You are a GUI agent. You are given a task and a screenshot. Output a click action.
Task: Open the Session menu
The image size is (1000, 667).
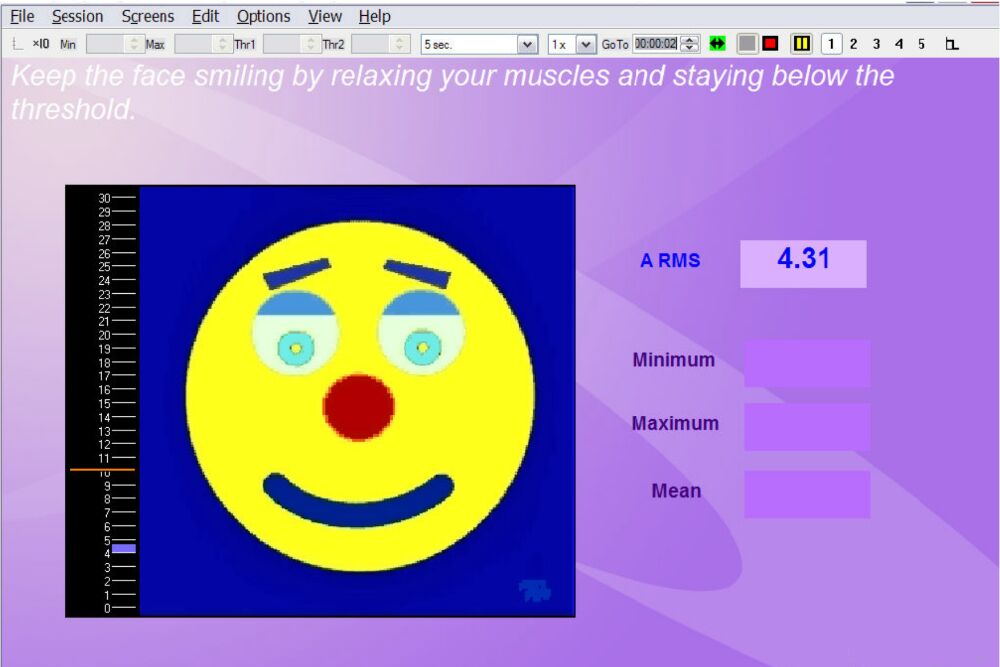[x=77, y=16]
